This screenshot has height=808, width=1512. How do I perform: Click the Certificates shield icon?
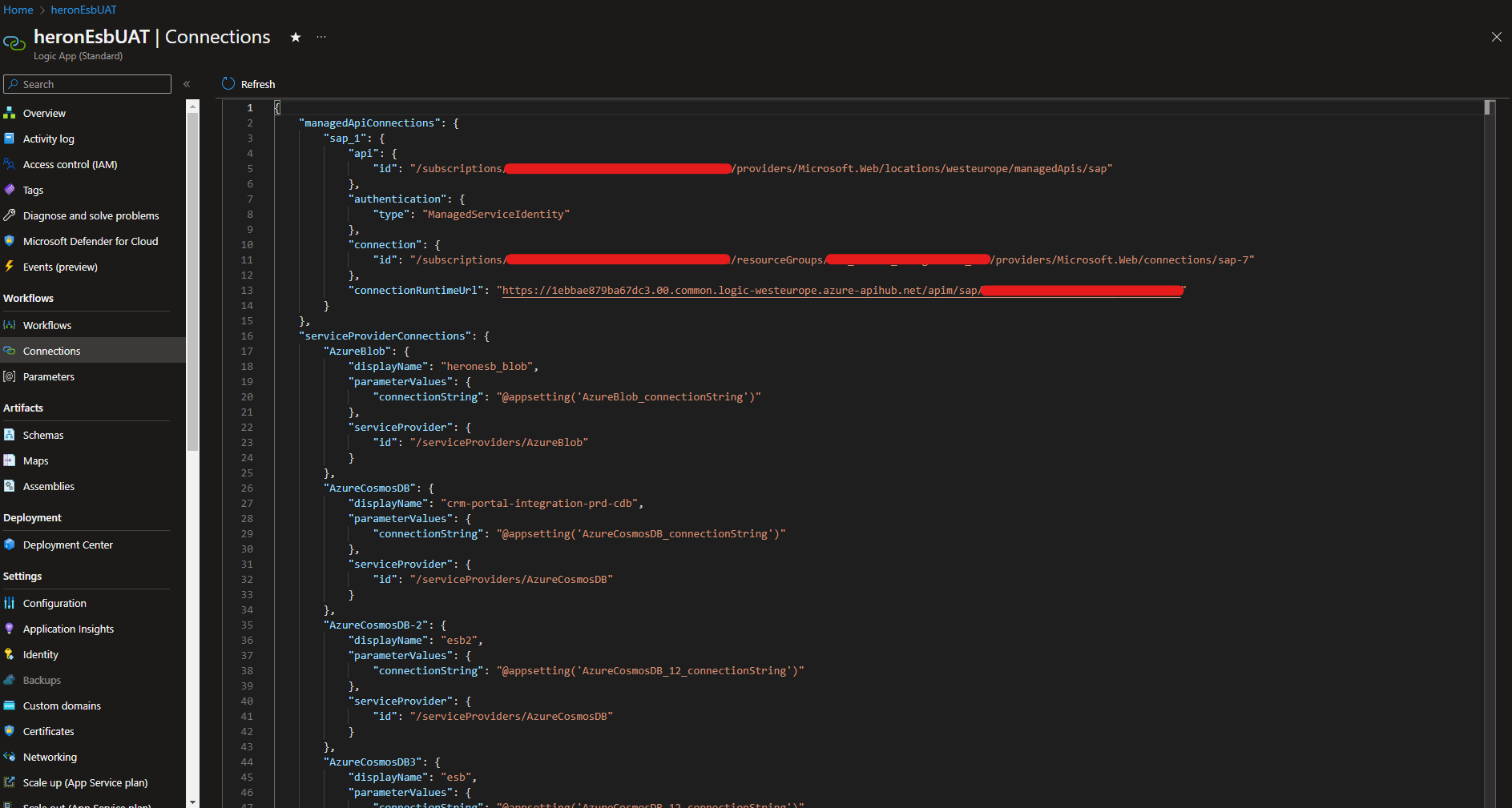tap(10, 731)
